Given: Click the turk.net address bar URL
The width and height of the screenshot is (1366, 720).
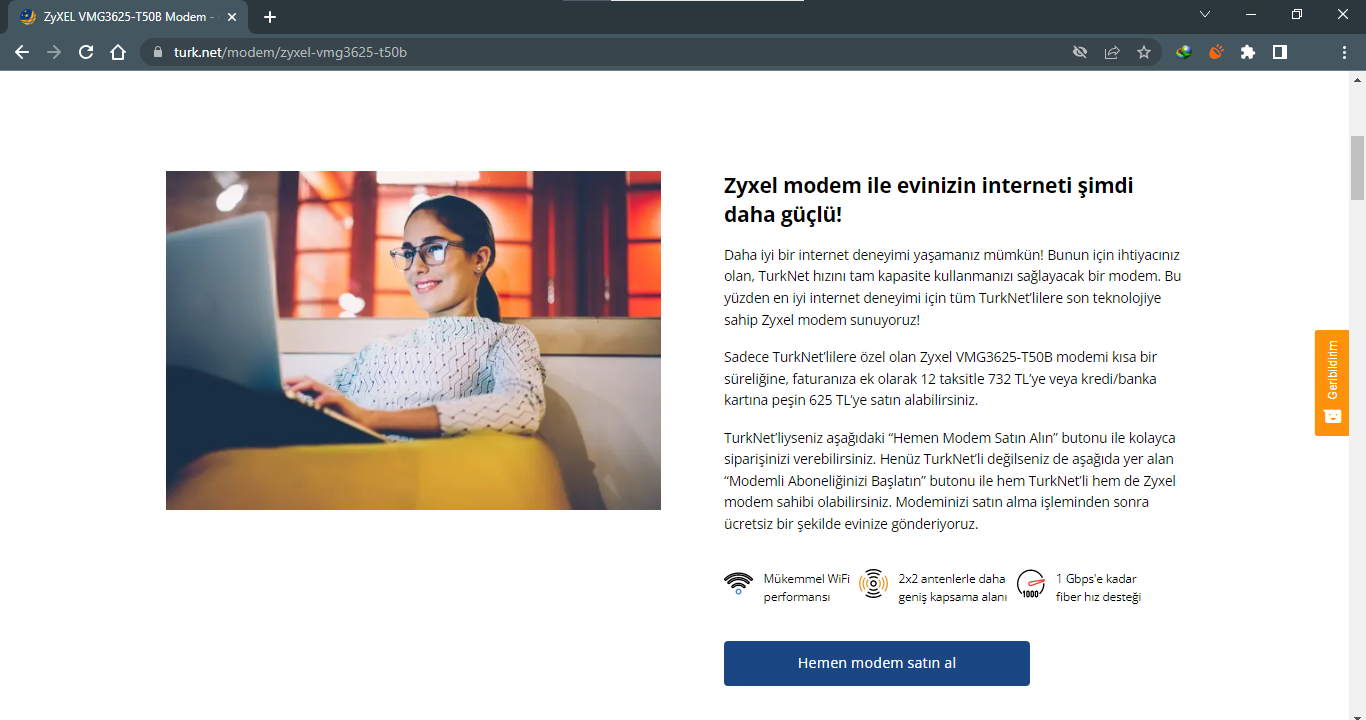Looking at the screenshot, I should tap(290, 52).
